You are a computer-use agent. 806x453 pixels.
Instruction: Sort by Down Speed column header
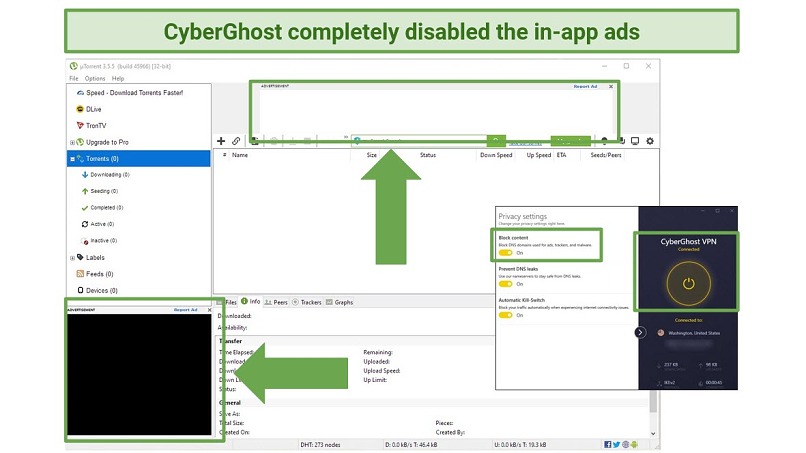pos(496,155)
